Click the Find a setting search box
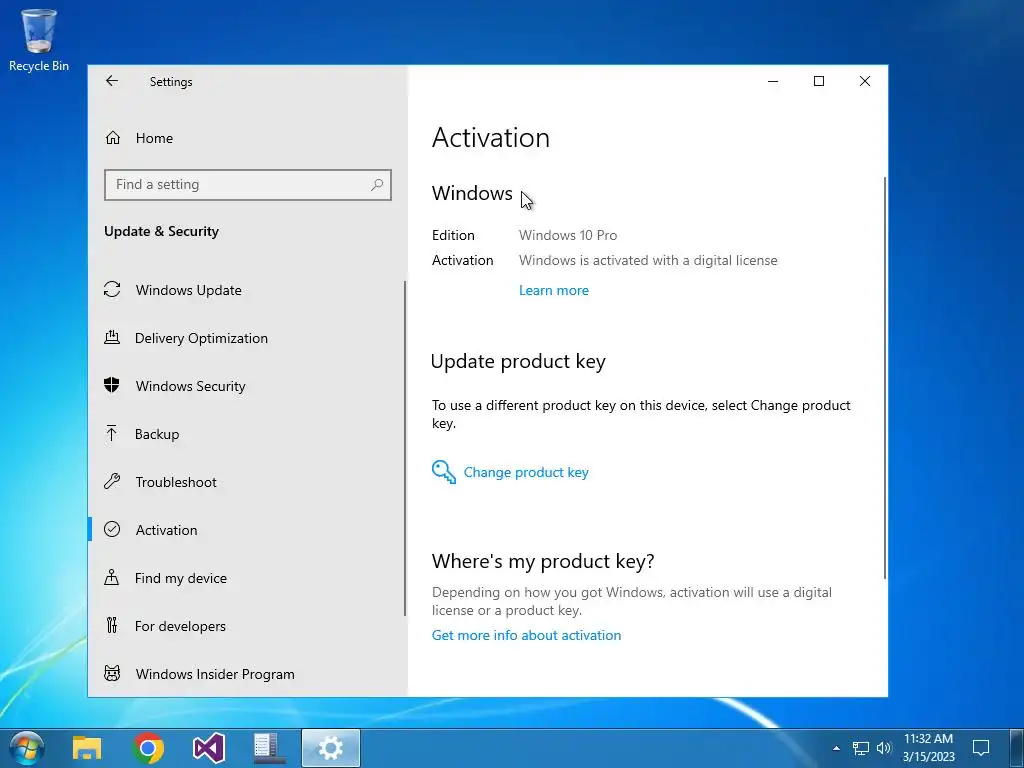Screen dimensions: 1024x768 (248, 185)
